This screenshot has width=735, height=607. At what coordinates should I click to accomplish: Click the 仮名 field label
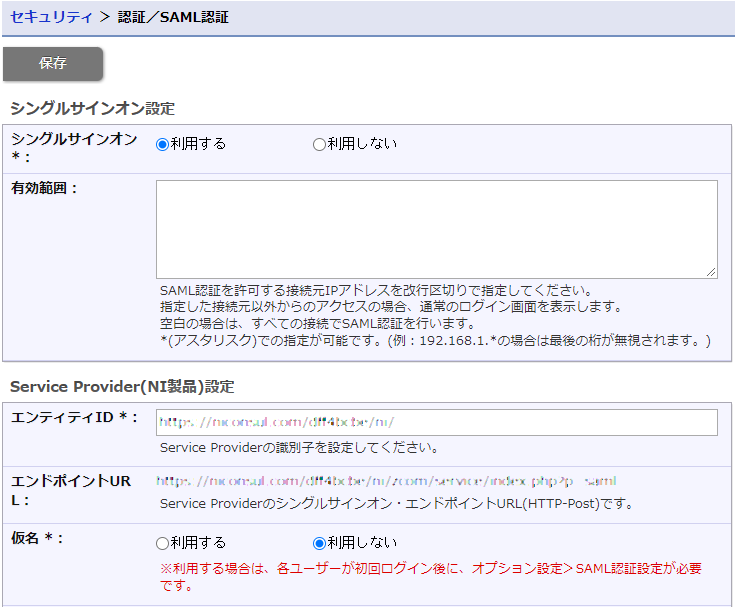[37, 539]
